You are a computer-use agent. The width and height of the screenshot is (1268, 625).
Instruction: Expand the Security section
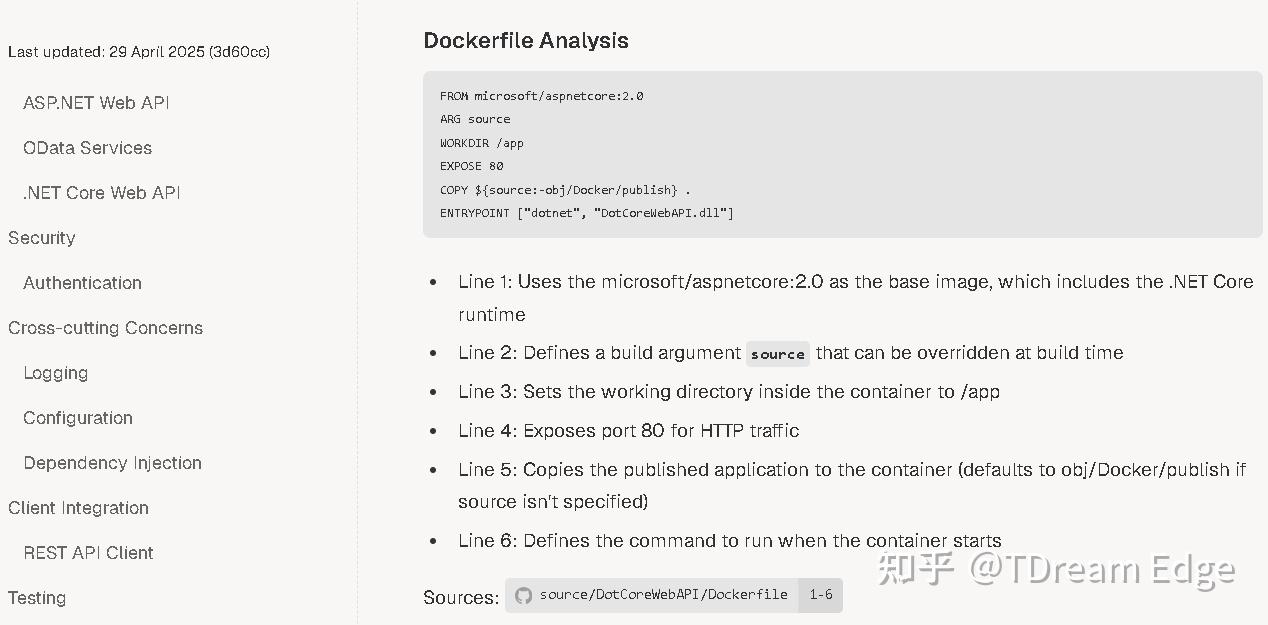(41, 237)
